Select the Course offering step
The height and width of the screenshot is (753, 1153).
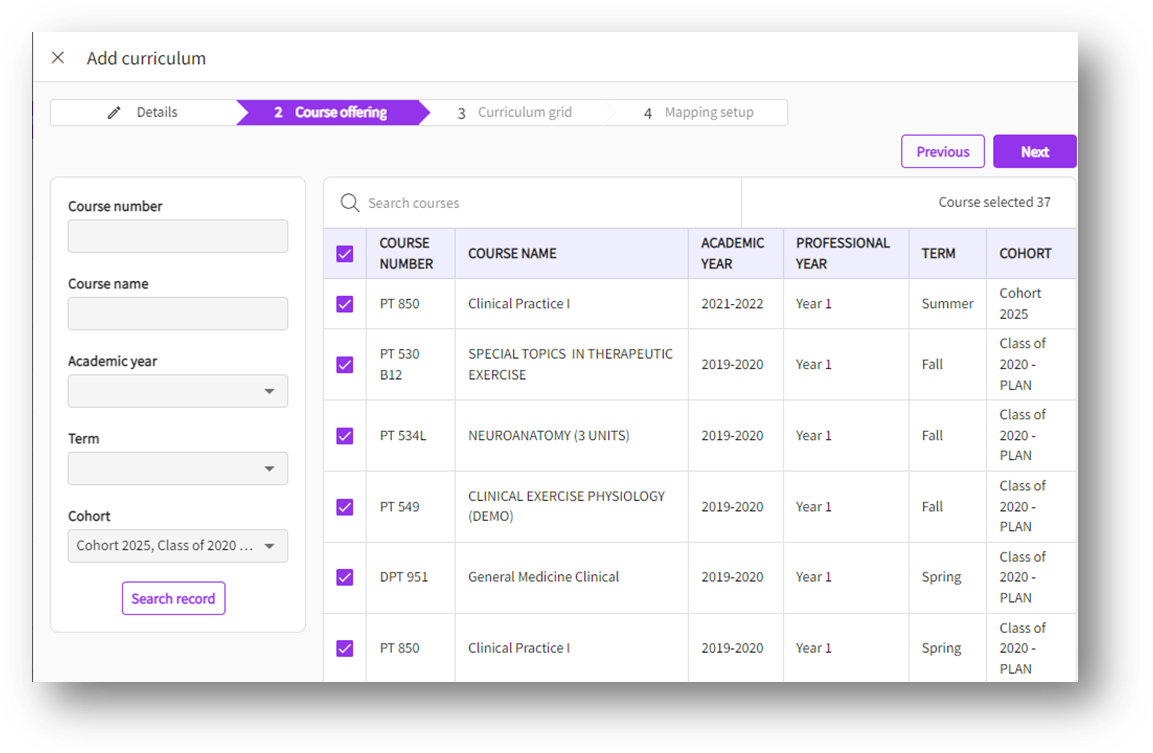tap(331, 113)
